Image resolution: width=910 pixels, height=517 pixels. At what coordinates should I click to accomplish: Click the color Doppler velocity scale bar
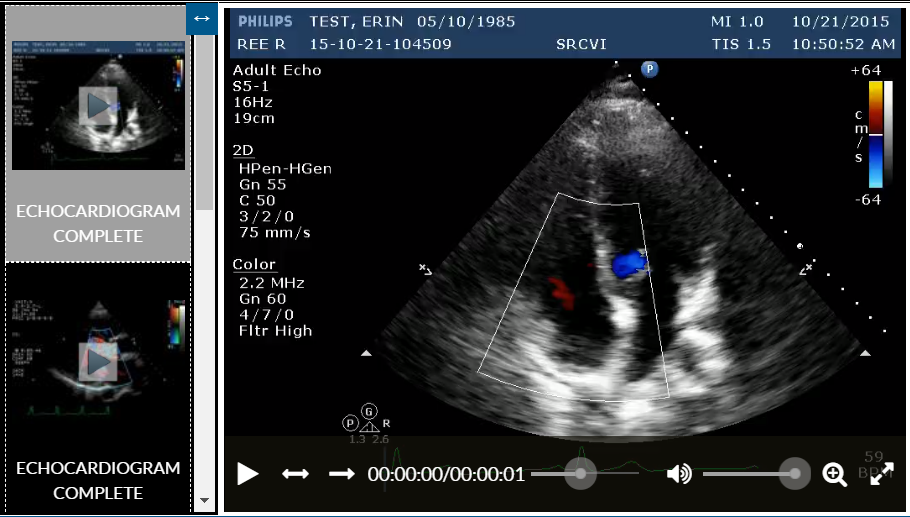pyautogui.click(x=875, y=133)
